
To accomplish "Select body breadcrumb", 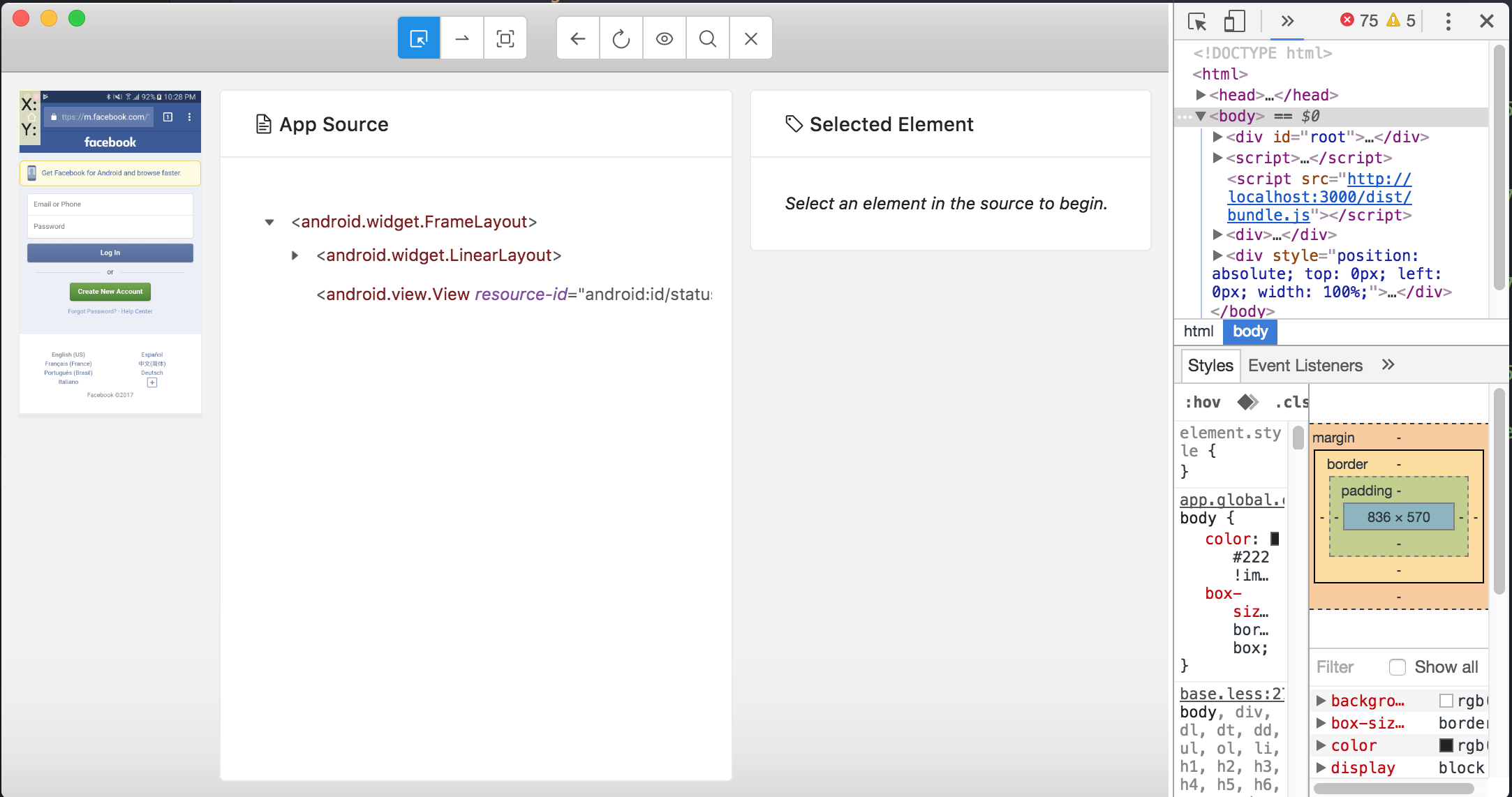I will coord(1250,332).
